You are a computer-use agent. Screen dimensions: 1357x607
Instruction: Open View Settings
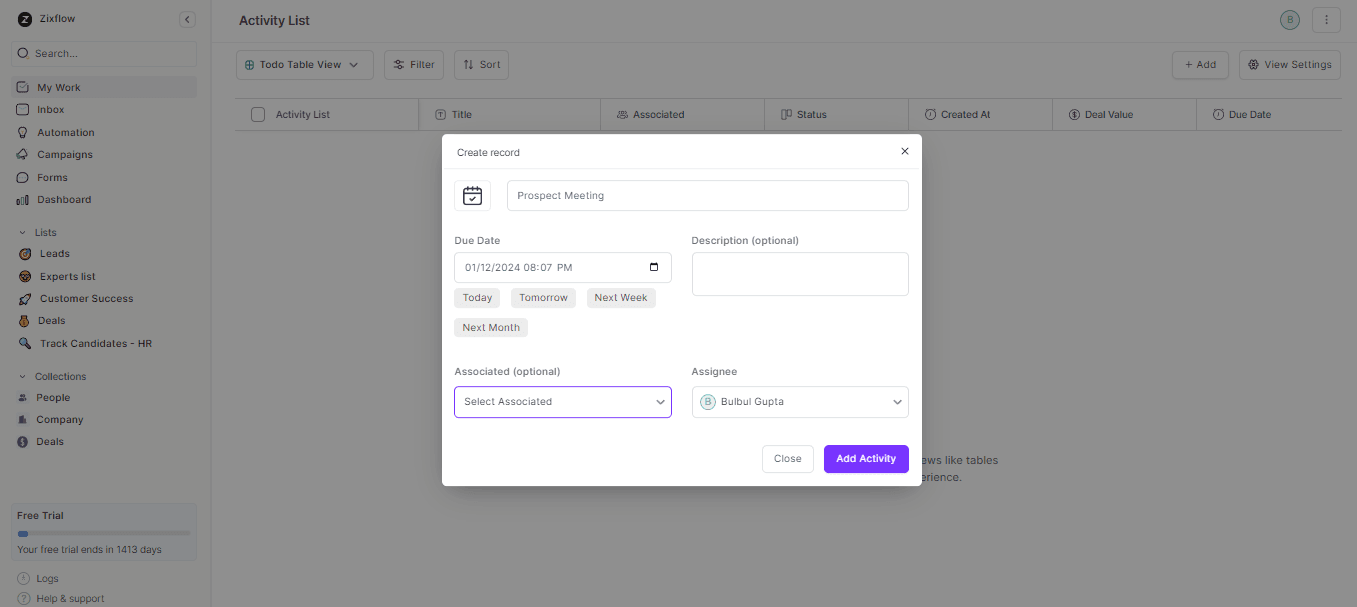[x=1289, y=64]
